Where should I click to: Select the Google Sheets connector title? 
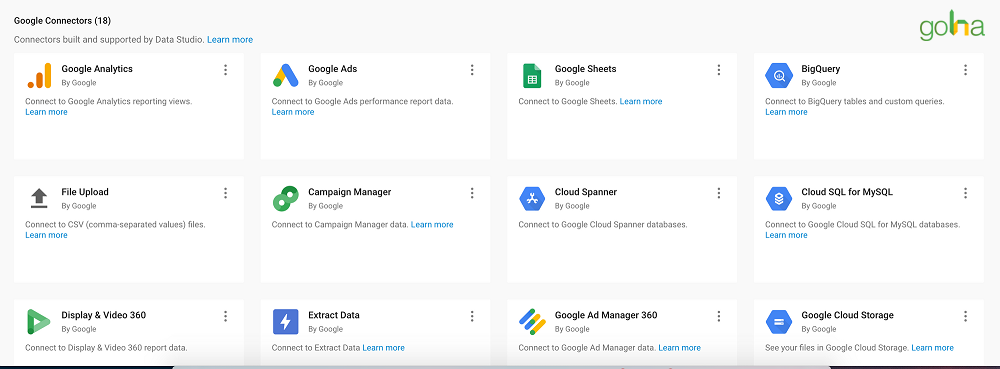coord(585,69)
